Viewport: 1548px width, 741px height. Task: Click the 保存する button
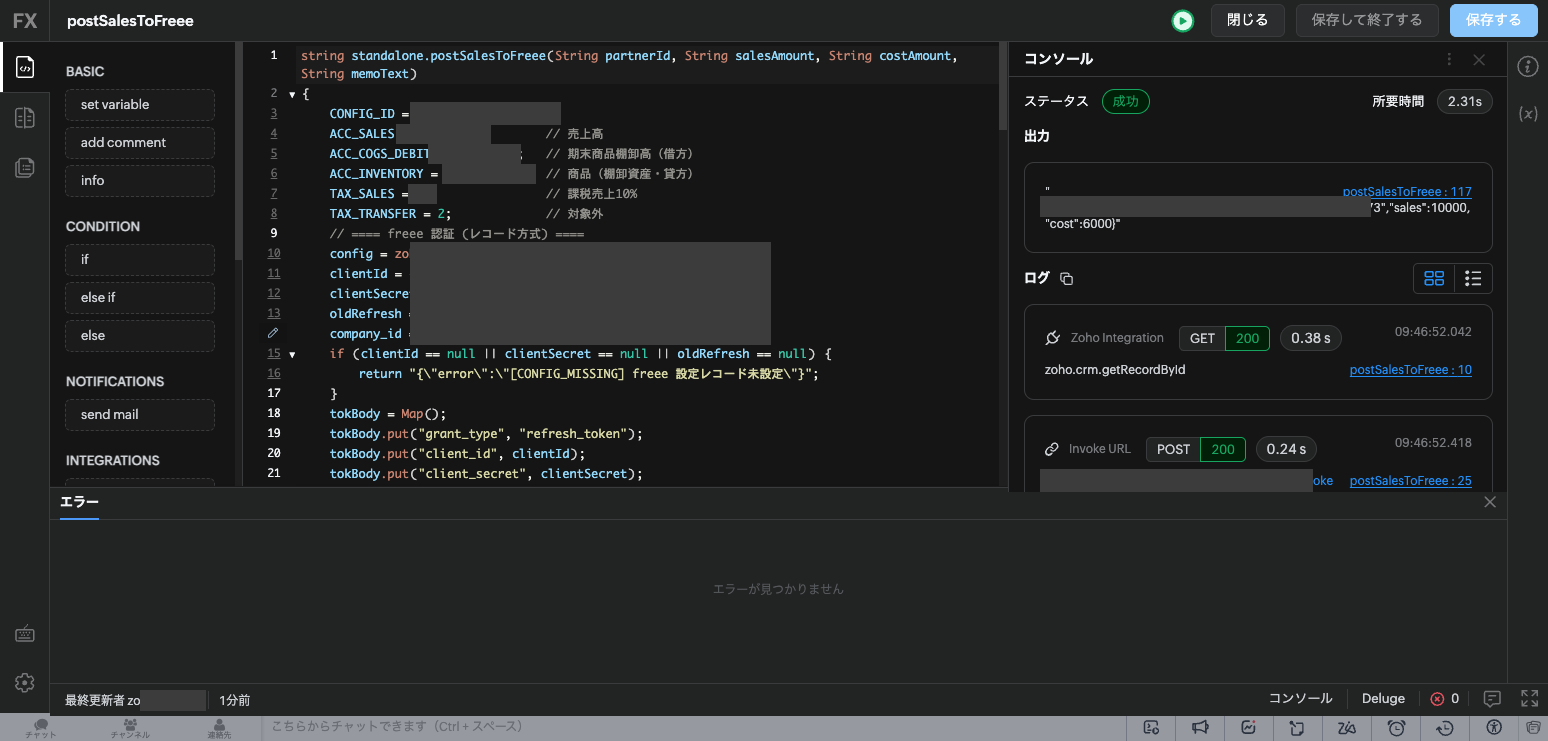tap(1493, 20)
